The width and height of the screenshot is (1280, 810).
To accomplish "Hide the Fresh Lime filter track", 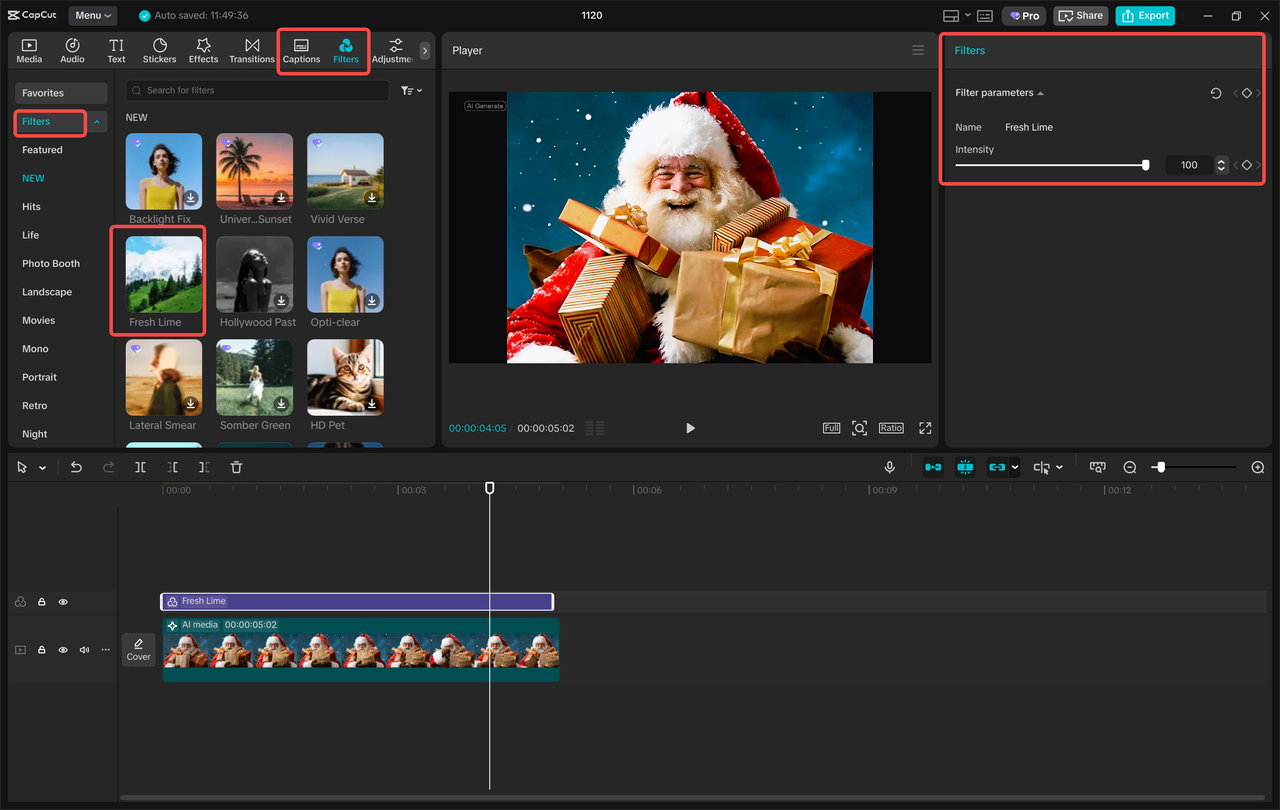I will [x=63, y=601].
